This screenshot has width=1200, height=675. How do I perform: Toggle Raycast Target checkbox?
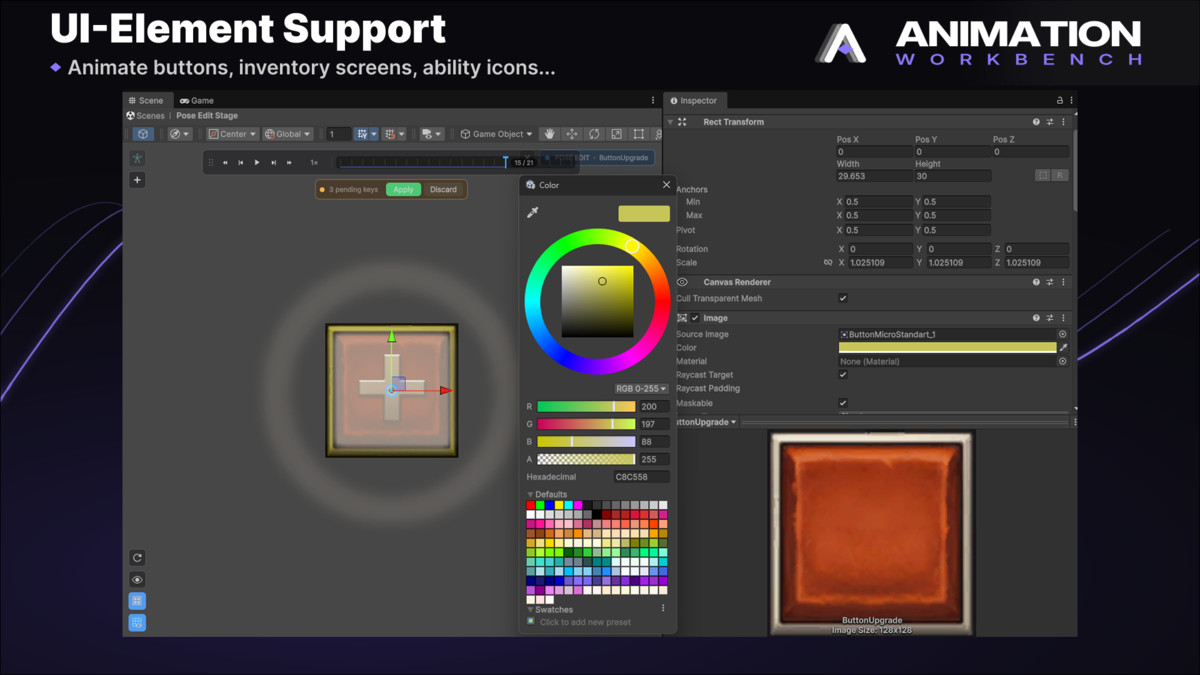coord(843,375)
